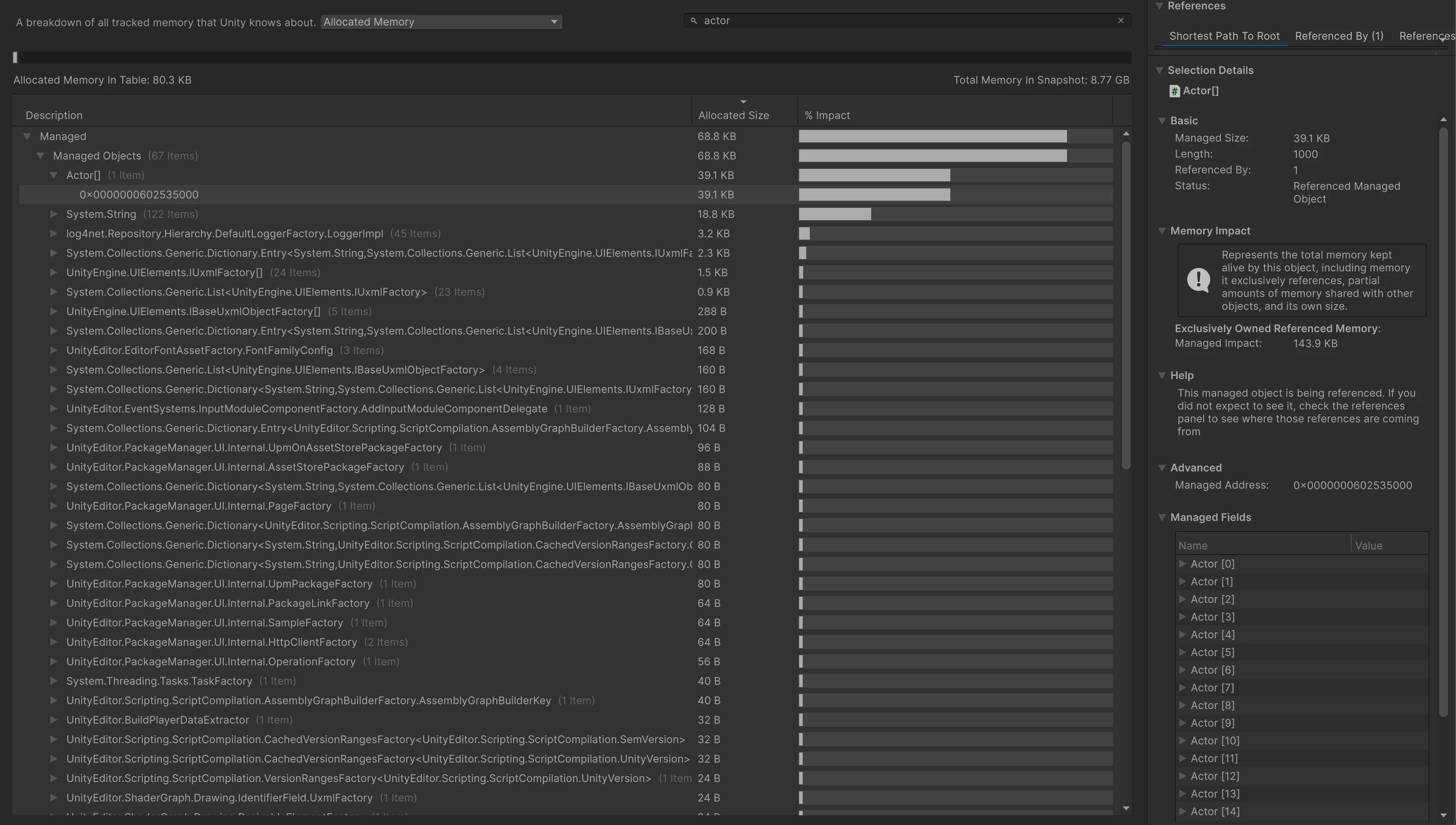Expand the log4net LoggerImpl row

(x=53, y=233)
